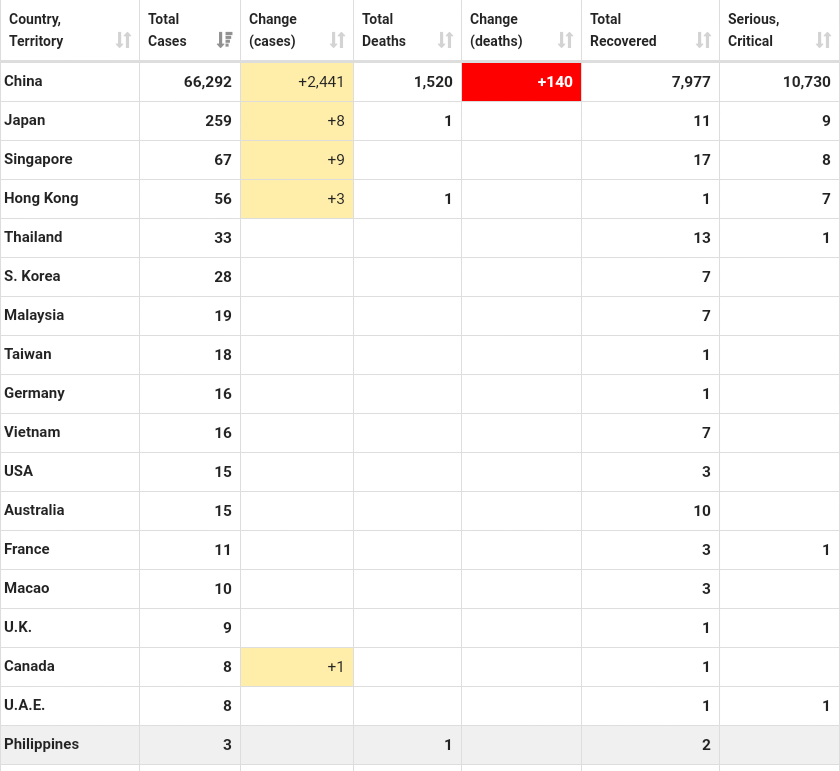Screen dimensions: 840x771
Task: Open the Japan country entry
Action: click(x=24, y=120)
